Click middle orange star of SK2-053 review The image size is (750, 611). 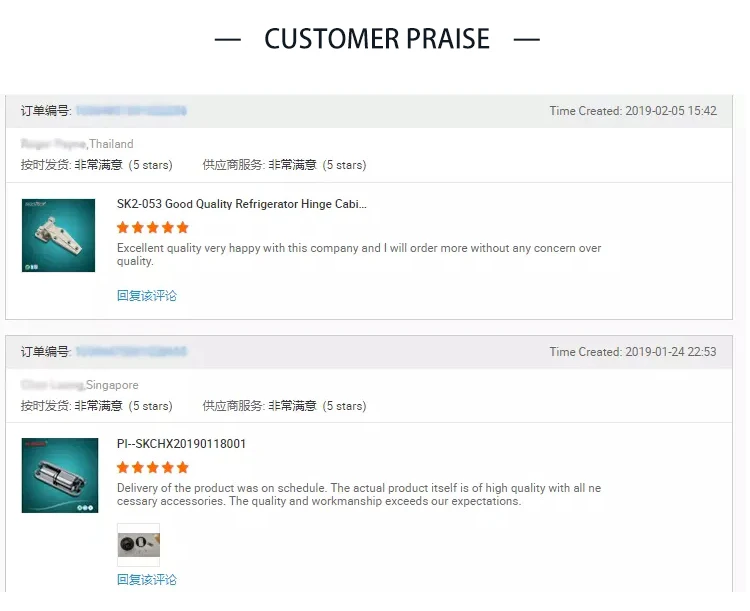tap(153, 228)
